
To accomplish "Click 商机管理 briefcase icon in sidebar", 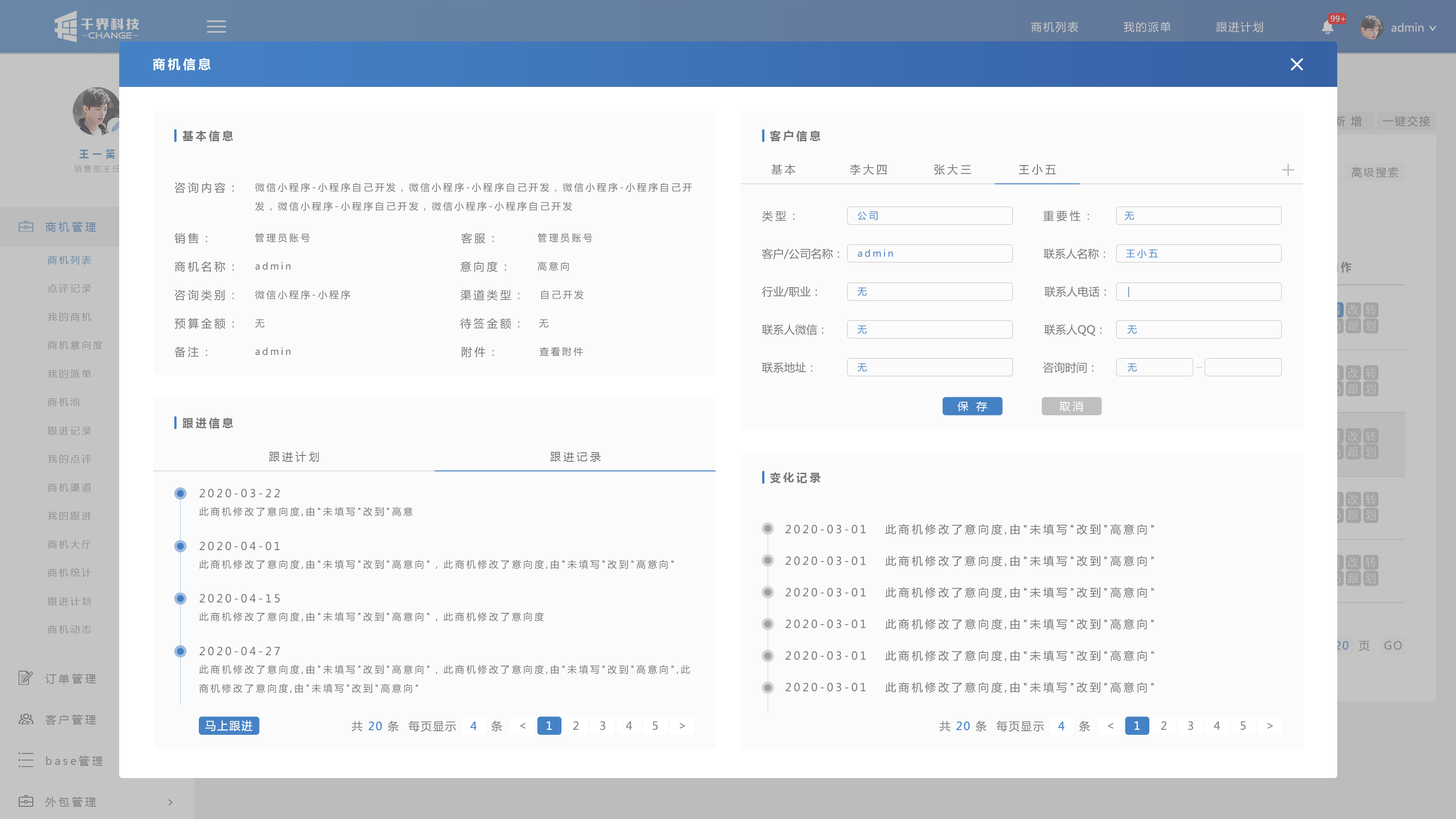I will [26, 227].
